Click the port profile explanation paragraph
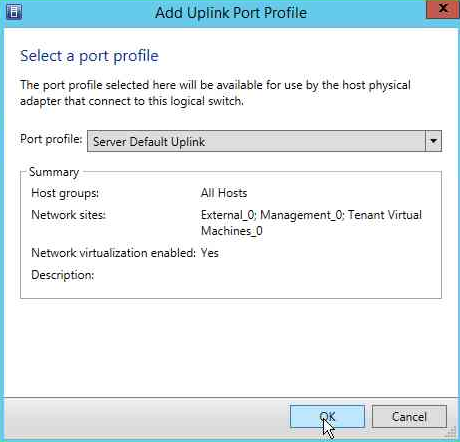The image size is (460, 442). 215,93
